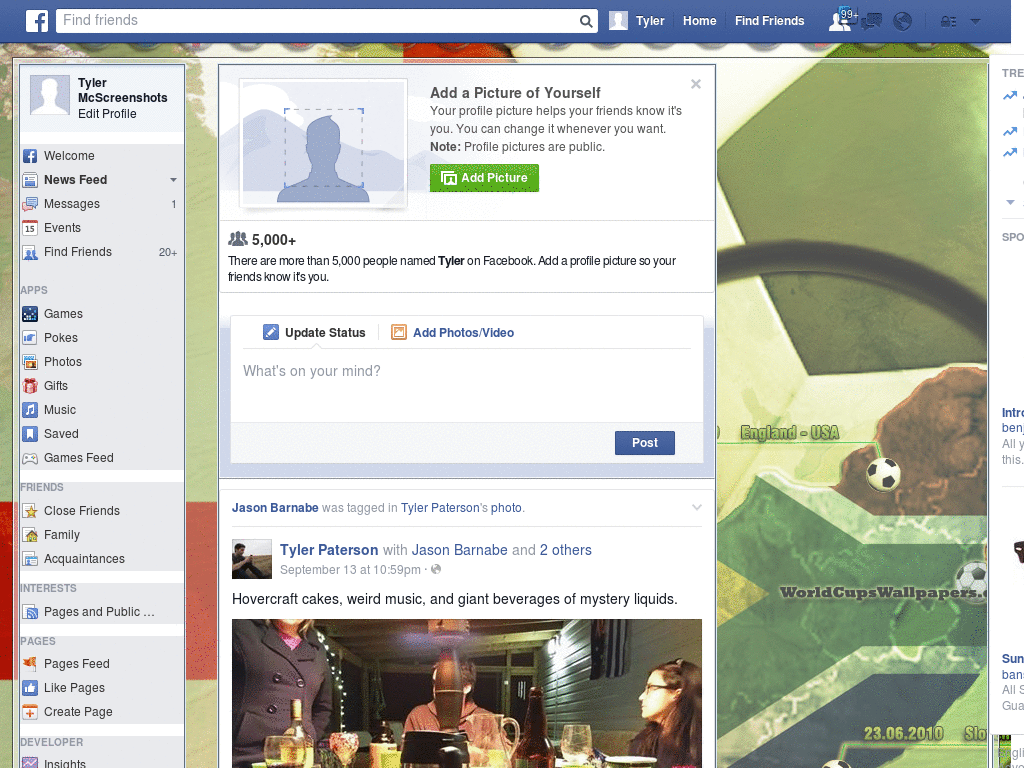The width and height of the screenshot is (1024, 768).
Task: Open the Messages sidebar icon
Action: 30,204
